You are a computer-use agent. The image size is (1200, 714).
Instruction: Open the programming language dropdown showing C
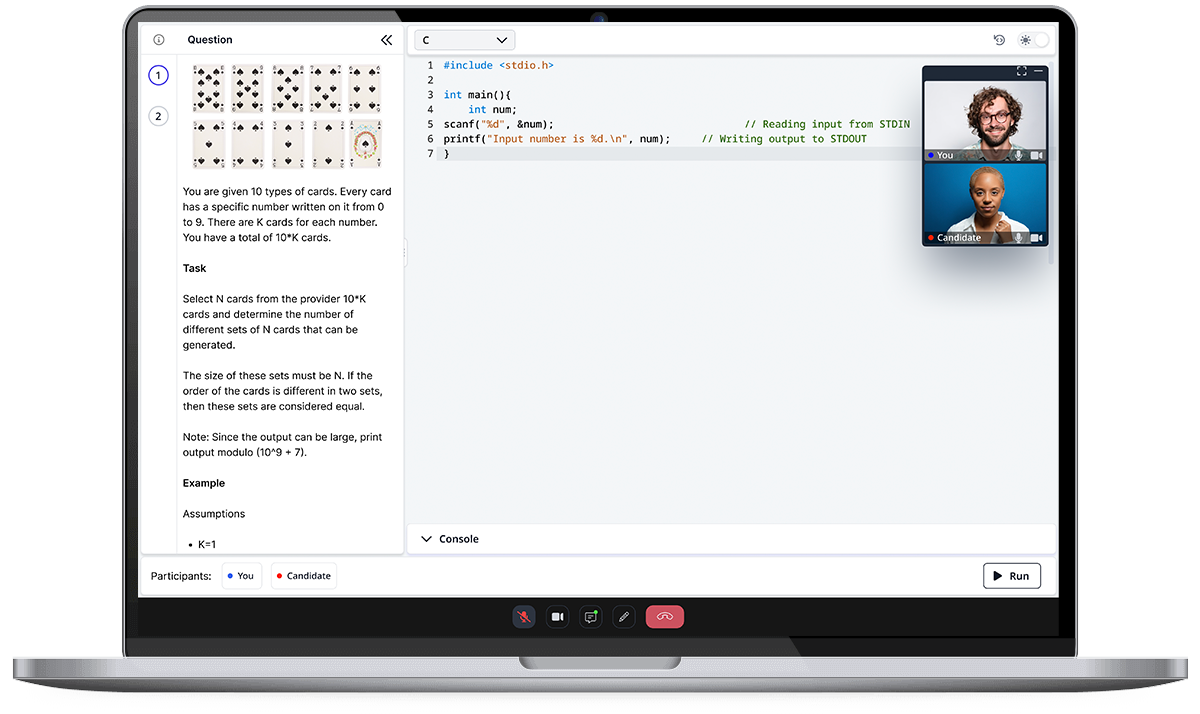(464, 39)
